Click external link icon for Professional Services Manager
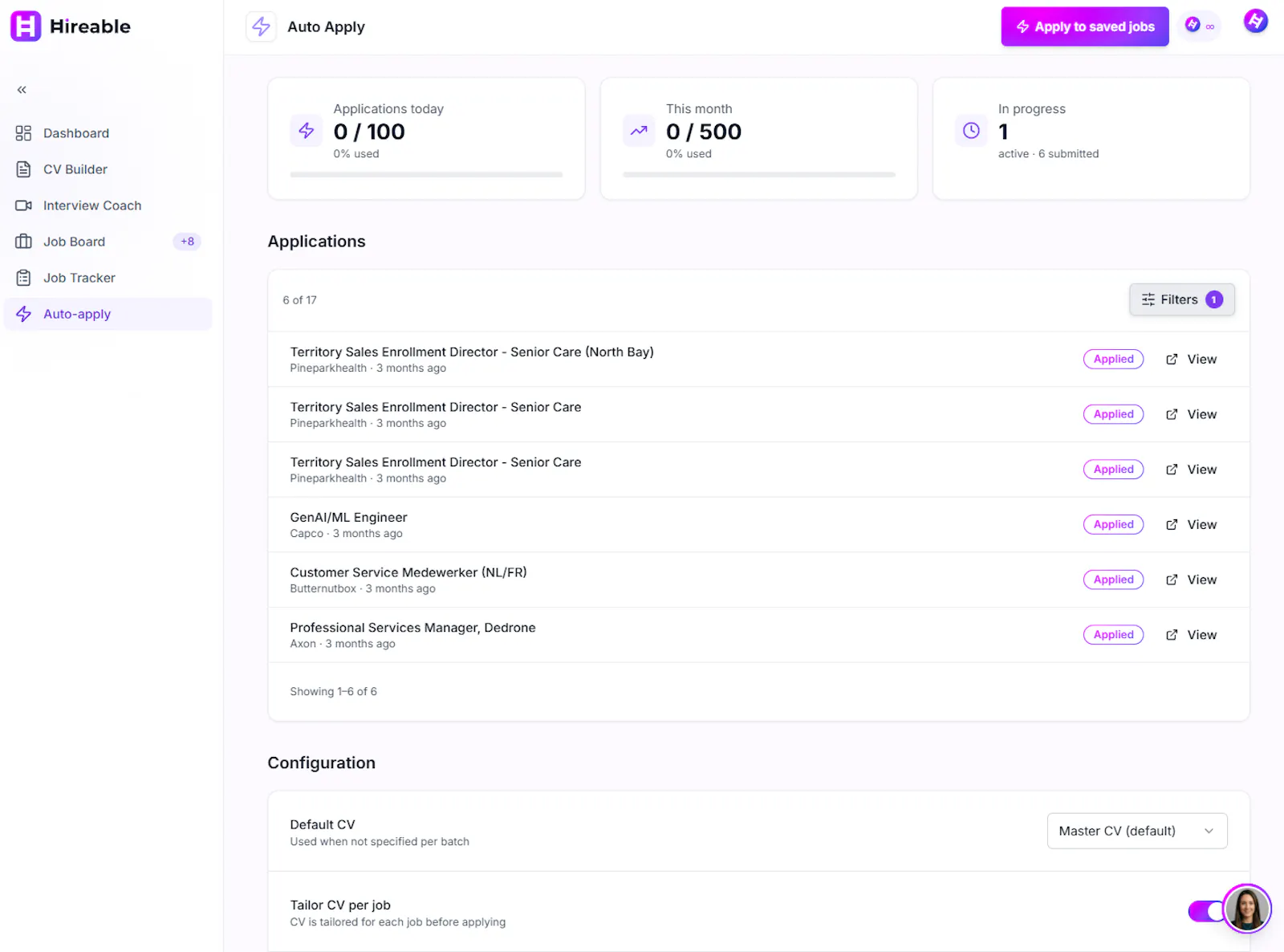This screenshot has height=952, width=1284. pyautogui.click(x=1172, y=635)
